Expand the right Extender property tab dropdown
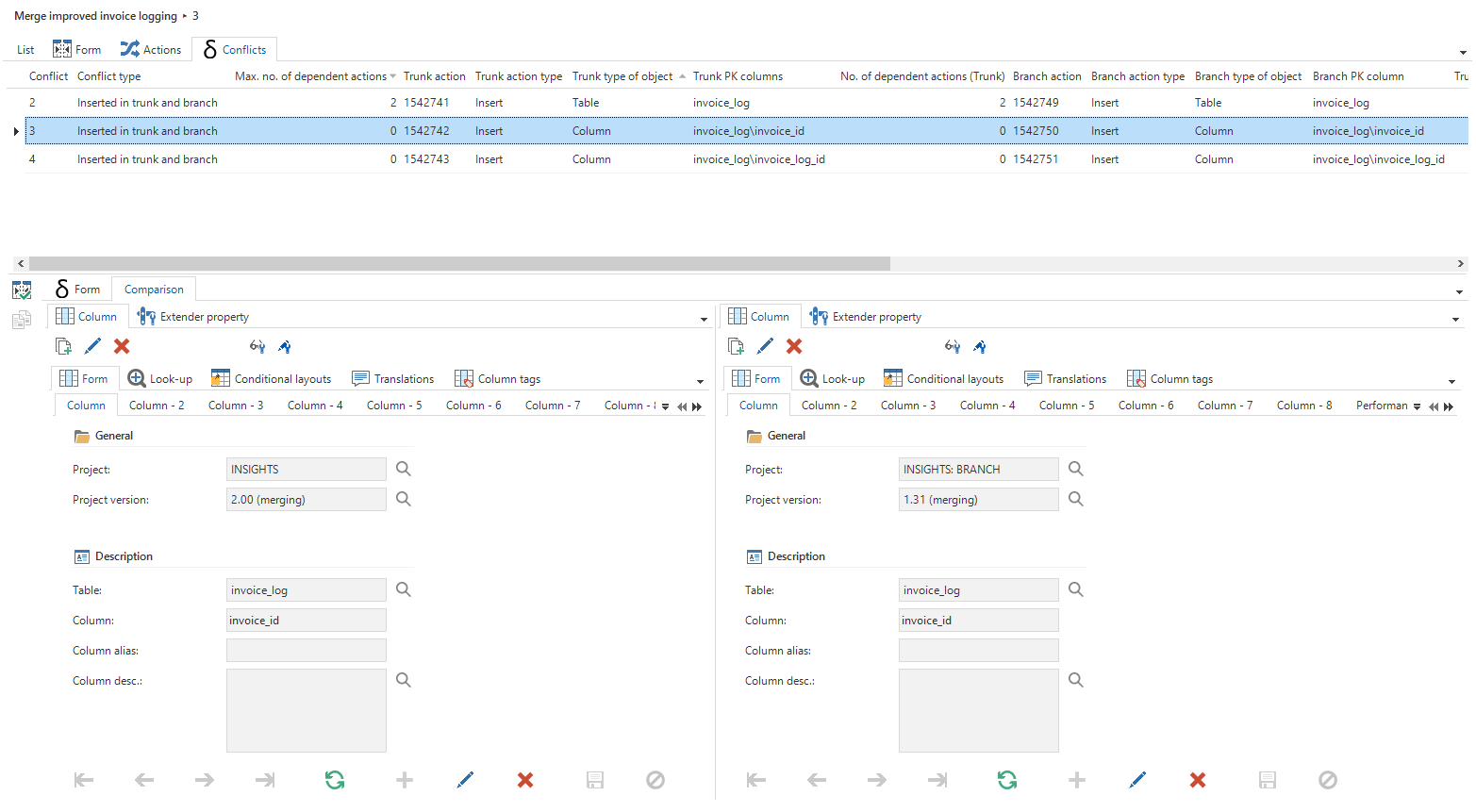This screenshot has height=812, width=1476. pos(1455,320)
